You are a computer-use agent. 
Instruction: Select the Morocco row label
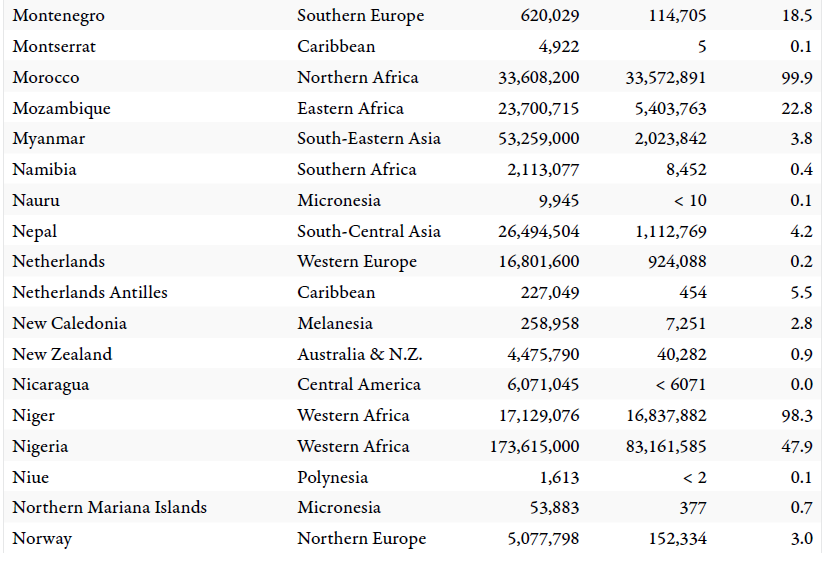46,77
